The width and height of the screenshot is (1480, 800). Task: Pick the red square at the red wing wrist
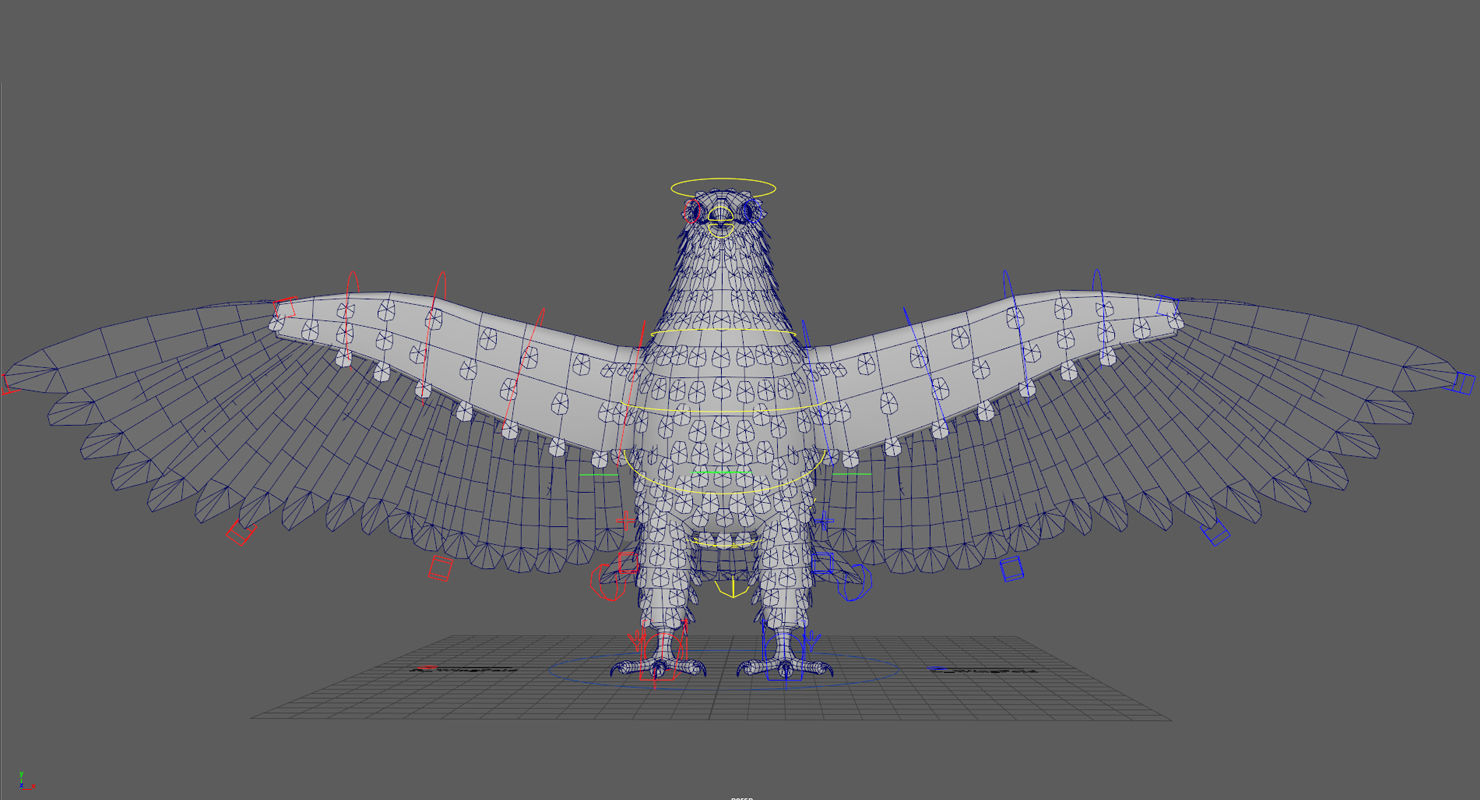point(286,307)
